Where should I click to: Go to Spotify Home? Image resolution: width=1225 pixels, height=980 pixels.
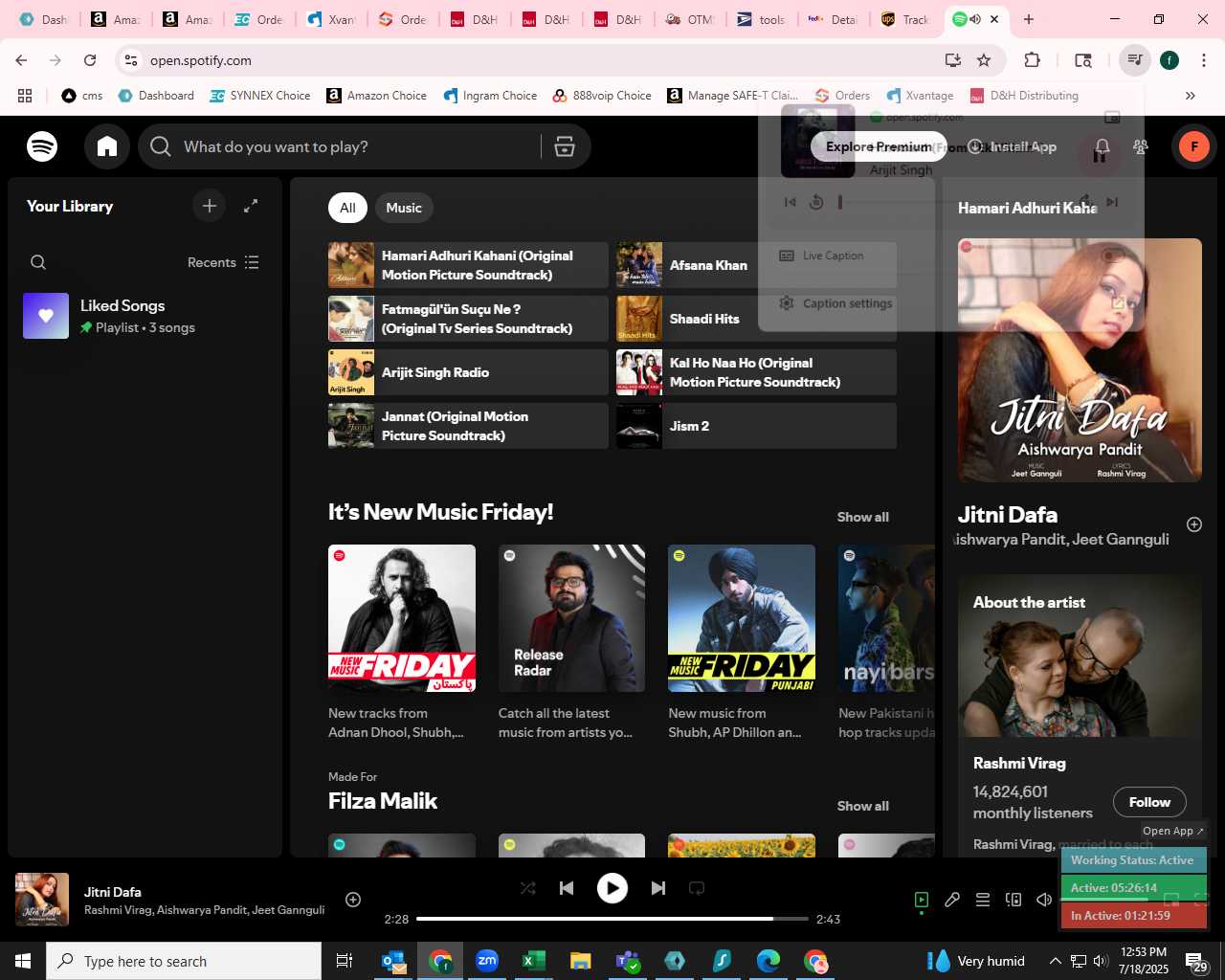pos(107,146)
